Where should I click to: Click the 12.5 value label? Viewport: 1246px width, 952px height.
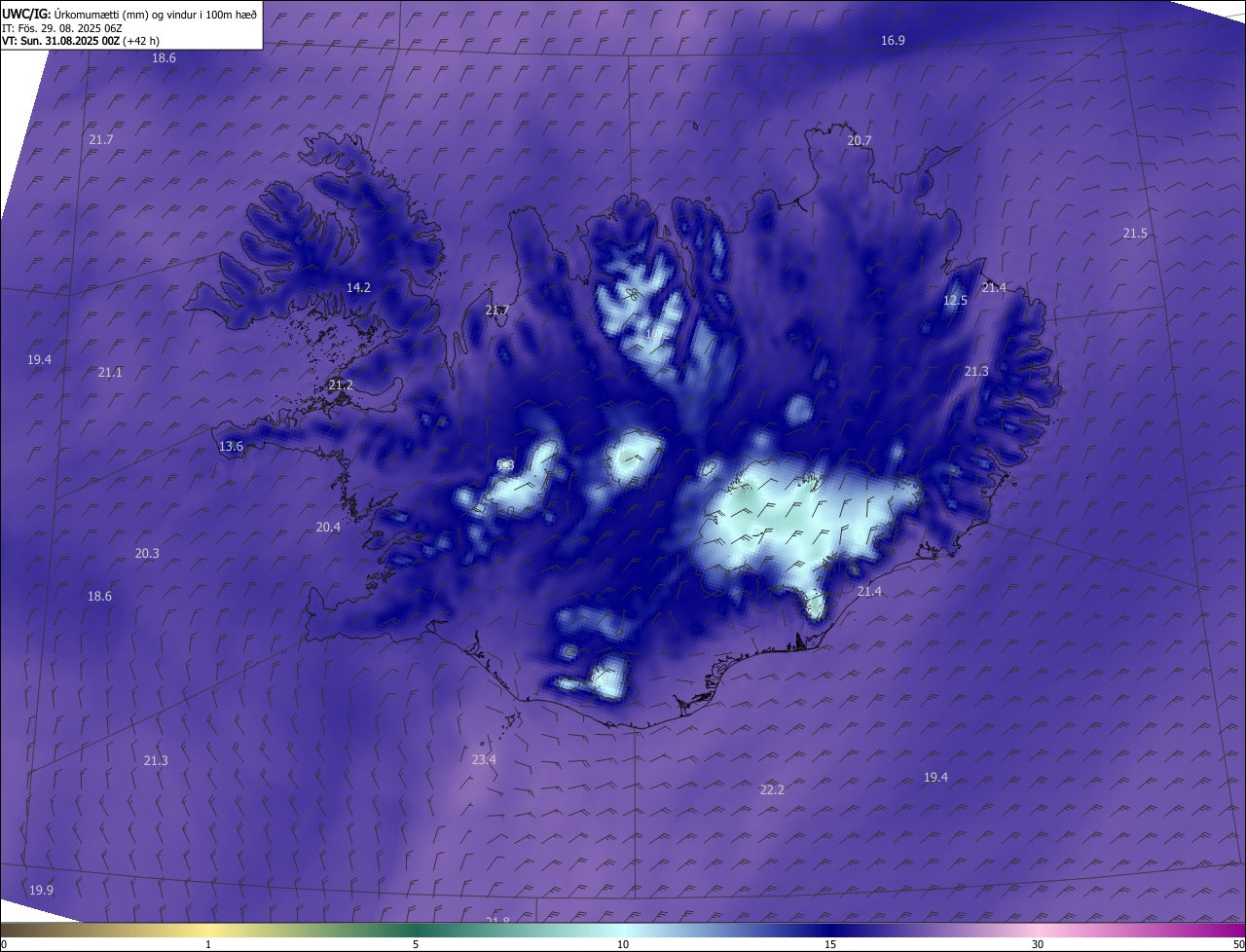coord(956,301)
